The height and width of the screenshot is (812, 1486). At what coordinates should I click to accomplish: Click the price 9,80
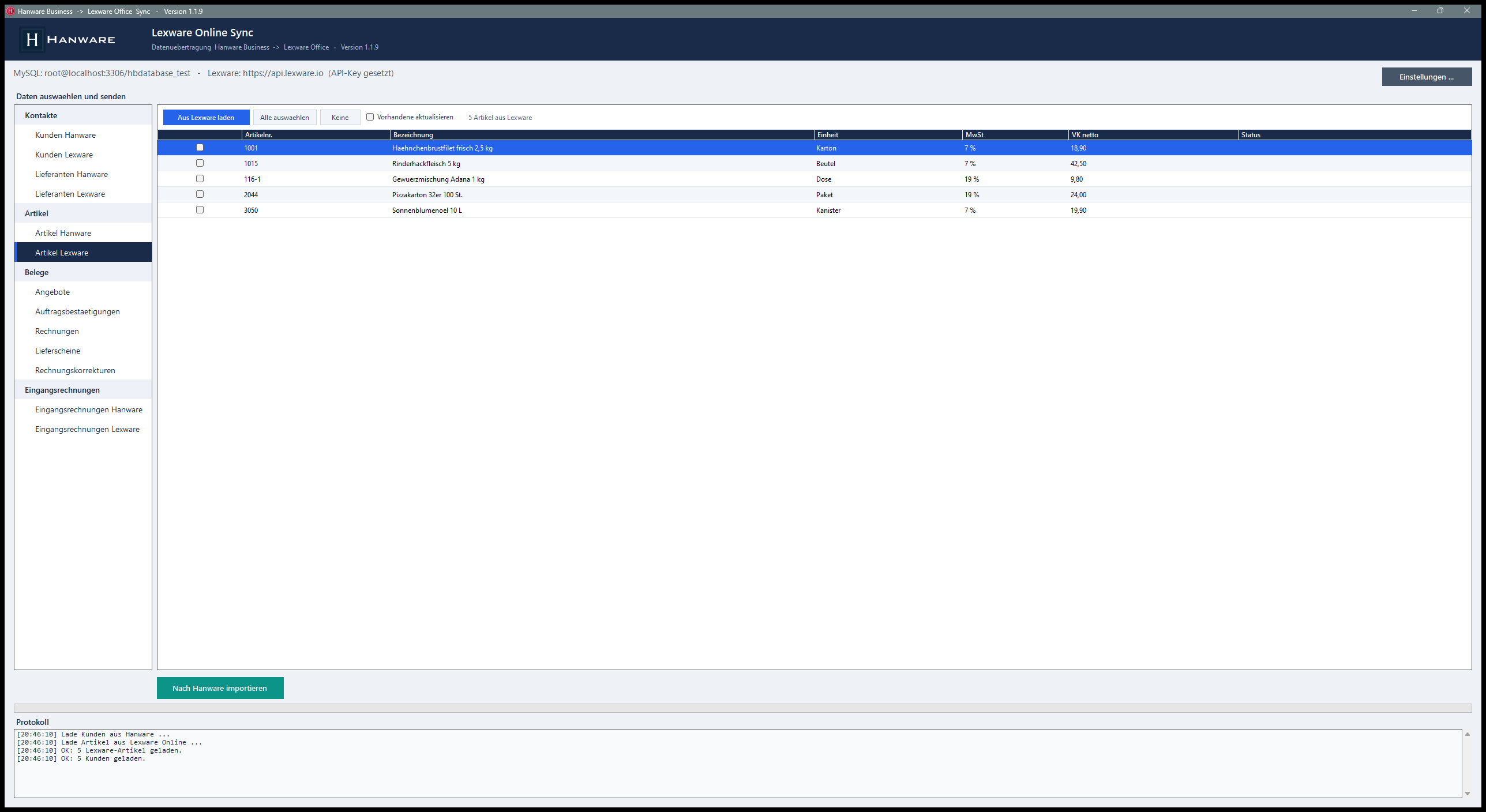(1077, 179)
